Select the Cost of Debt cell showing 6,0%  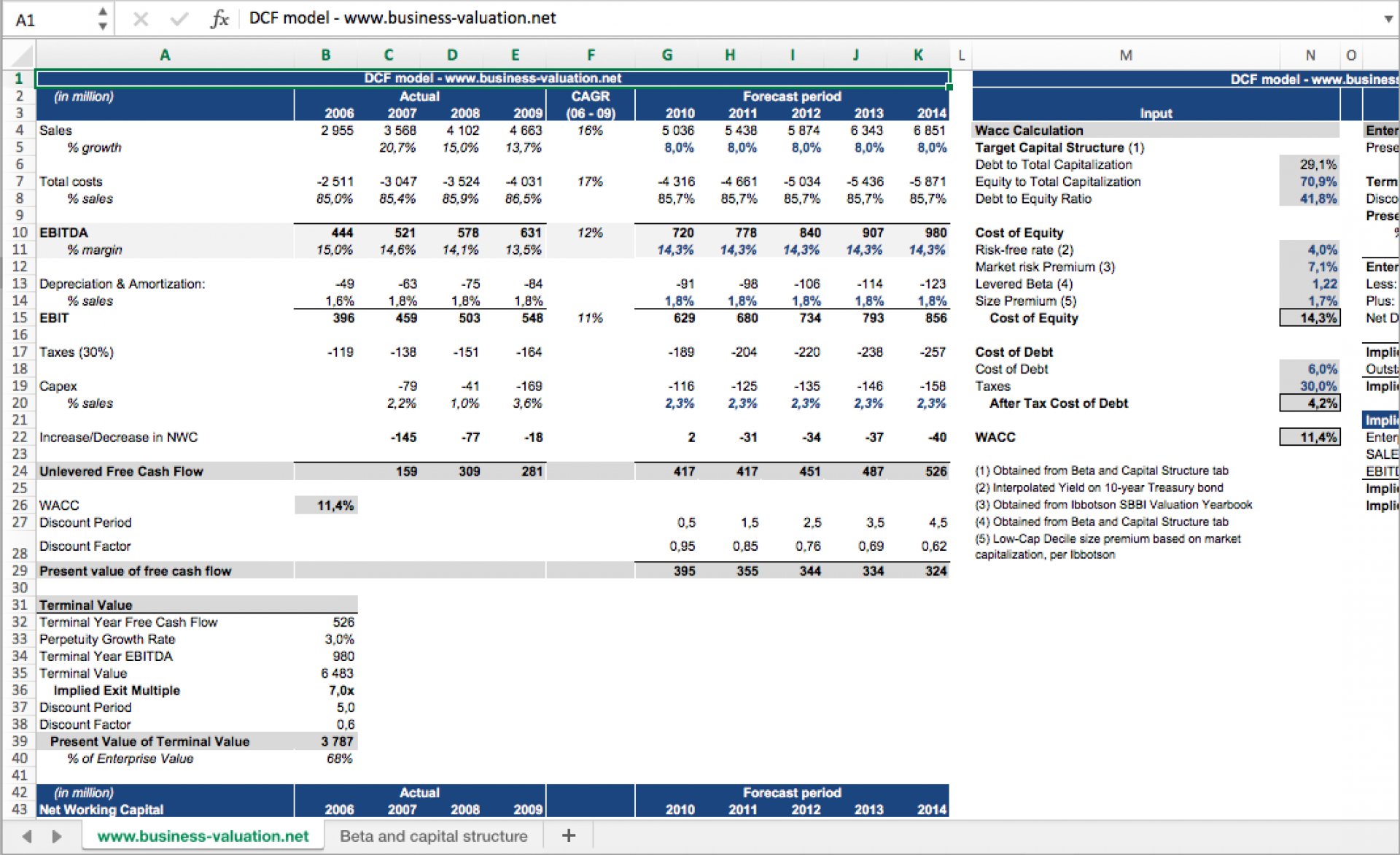point(1309,369)
